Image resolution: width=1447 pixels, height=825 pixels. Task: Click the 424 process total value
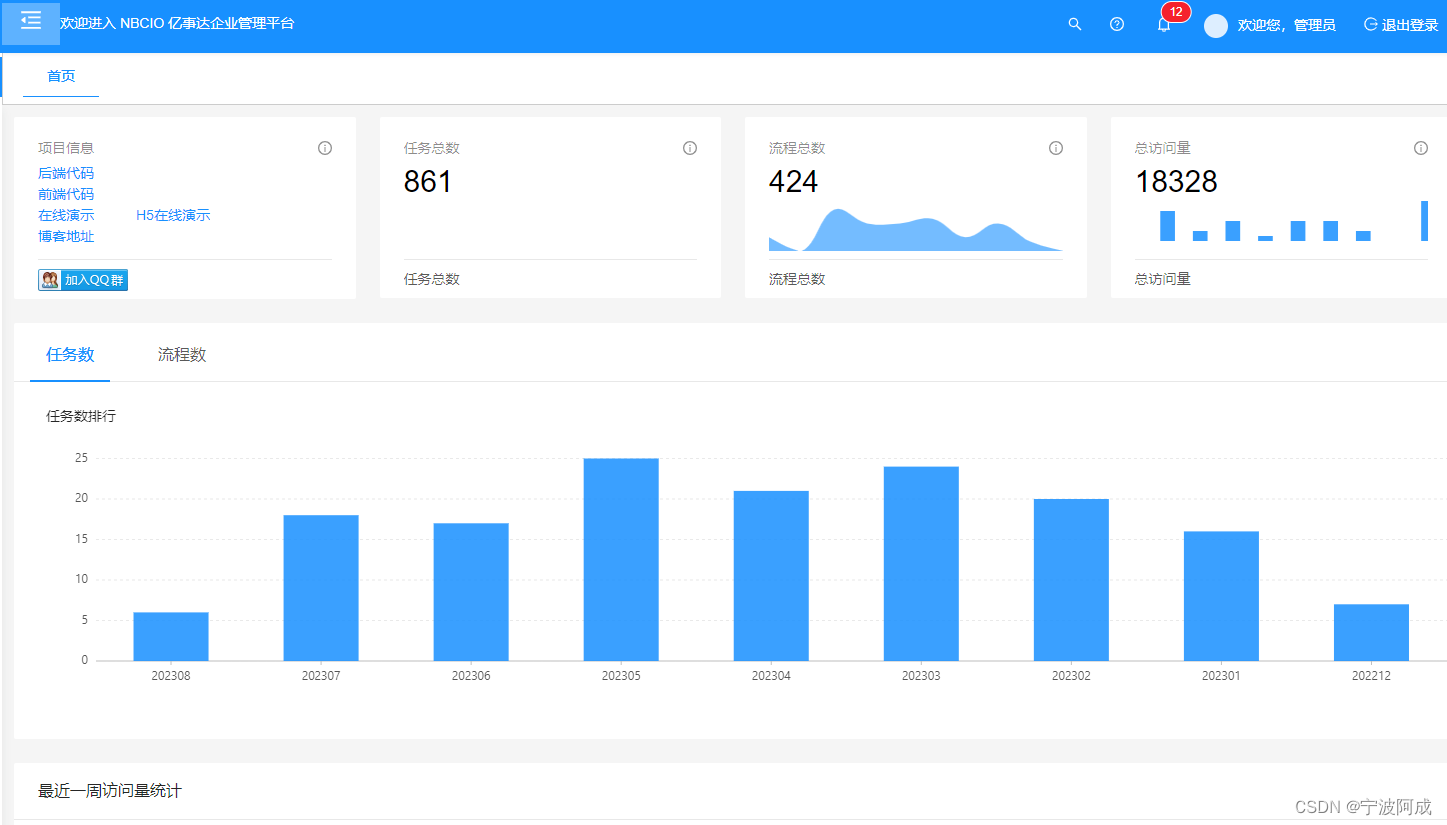click(x=794, y=182)
